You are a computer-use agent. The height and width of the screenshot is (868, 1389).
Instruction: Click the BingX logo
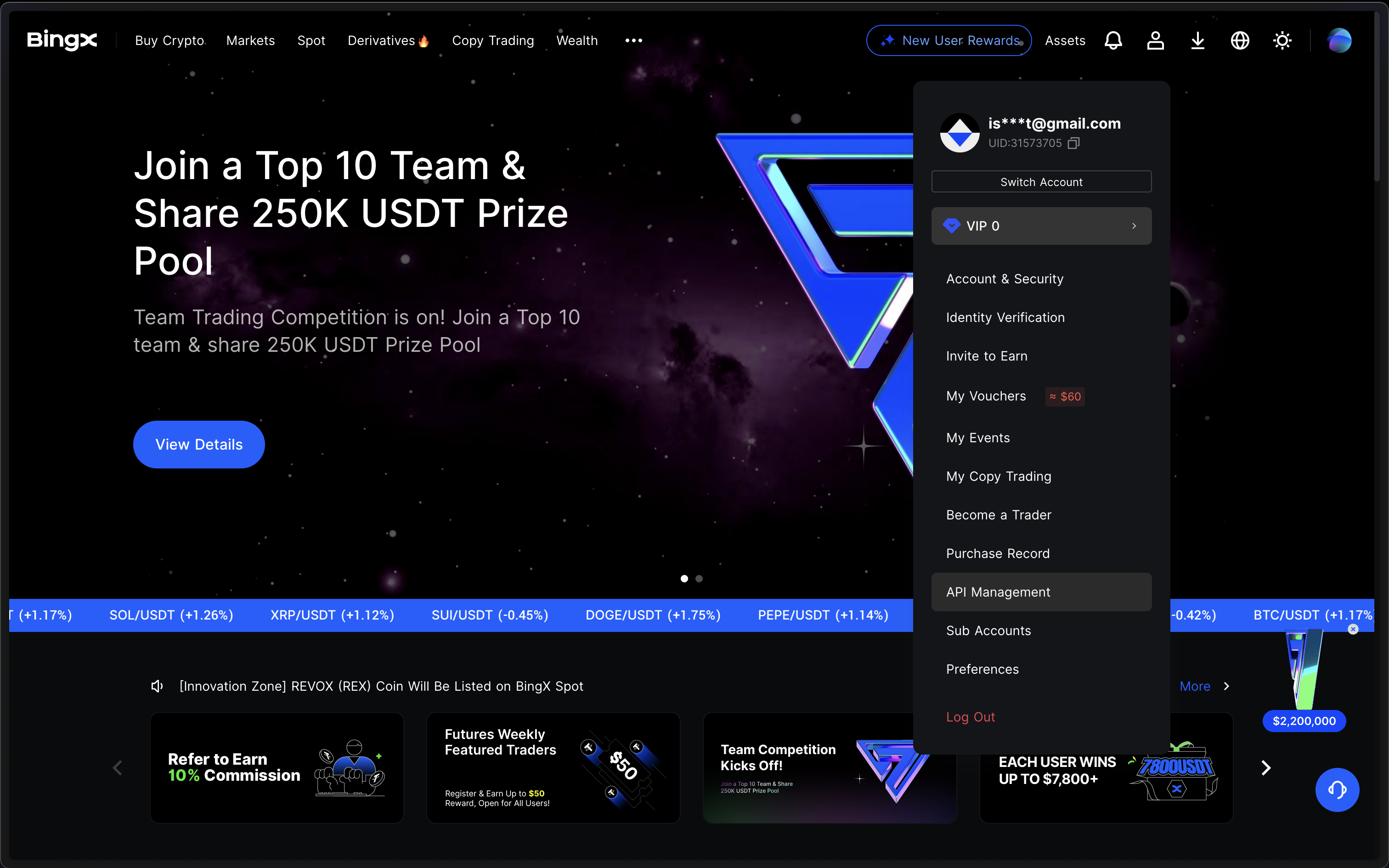pos(62,40)
